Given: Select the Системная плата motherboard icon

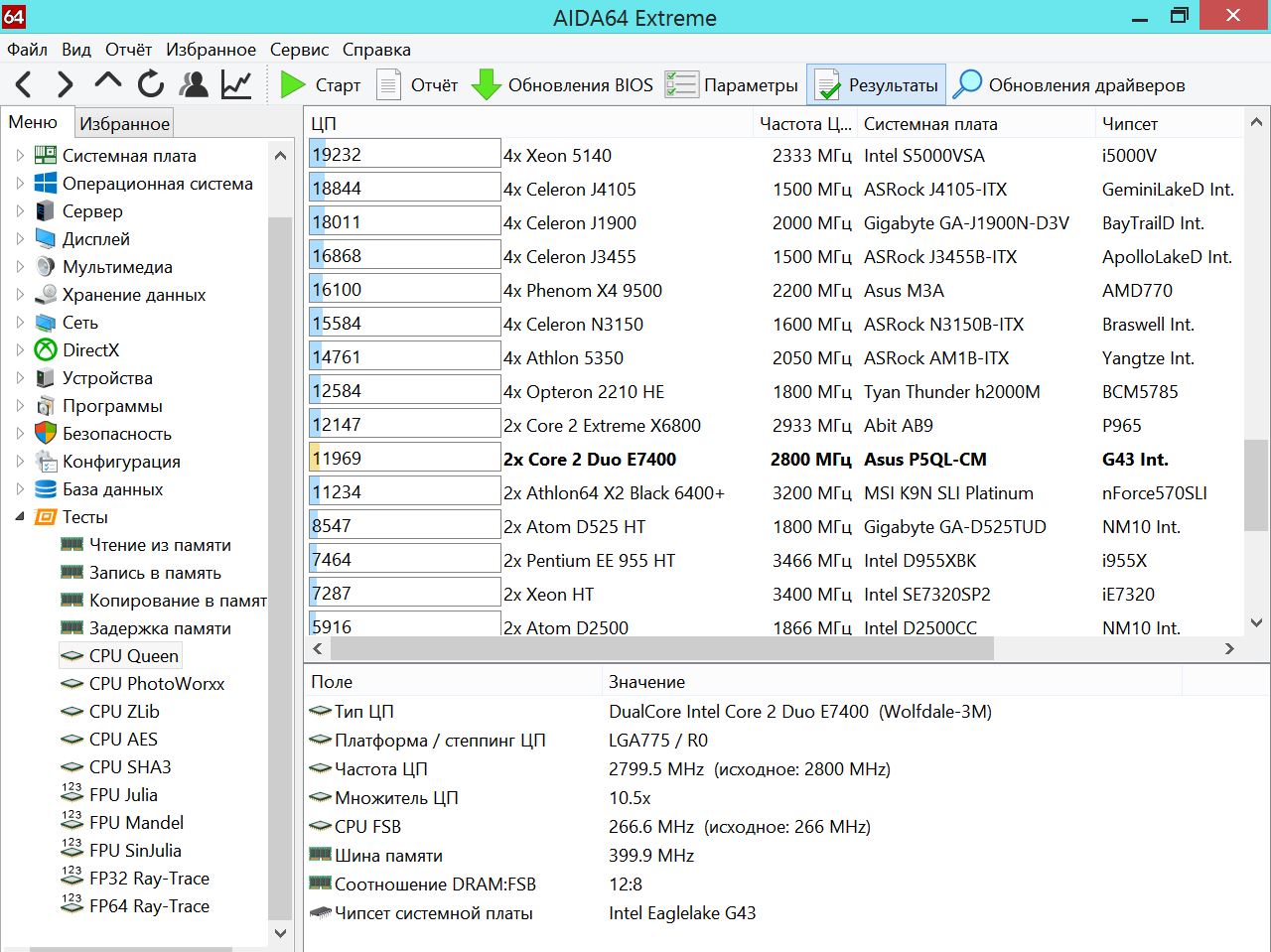Looking at the screenshot, I should coord(46,155).
